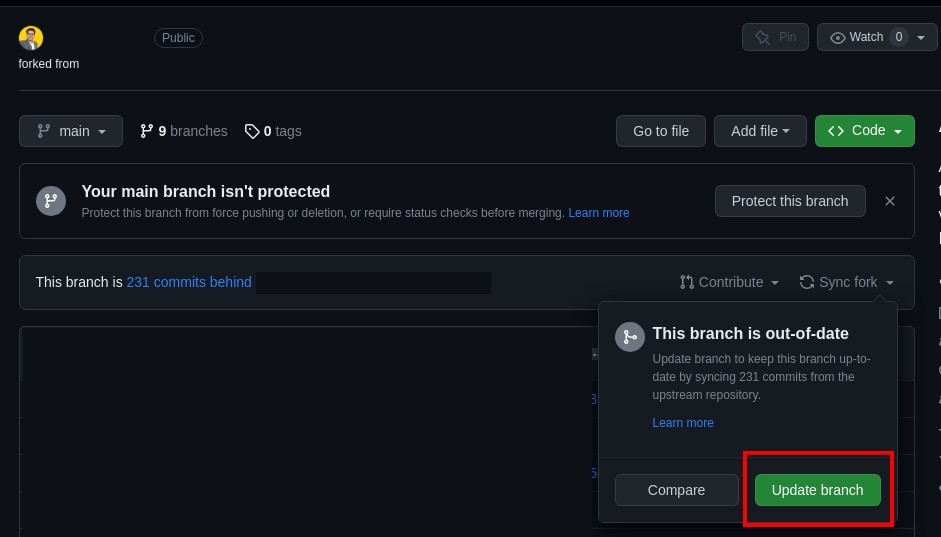This screenshot has height=537, width=941.
Task: Open Learn more link in protection banner
Action: [x=599, y=213]
